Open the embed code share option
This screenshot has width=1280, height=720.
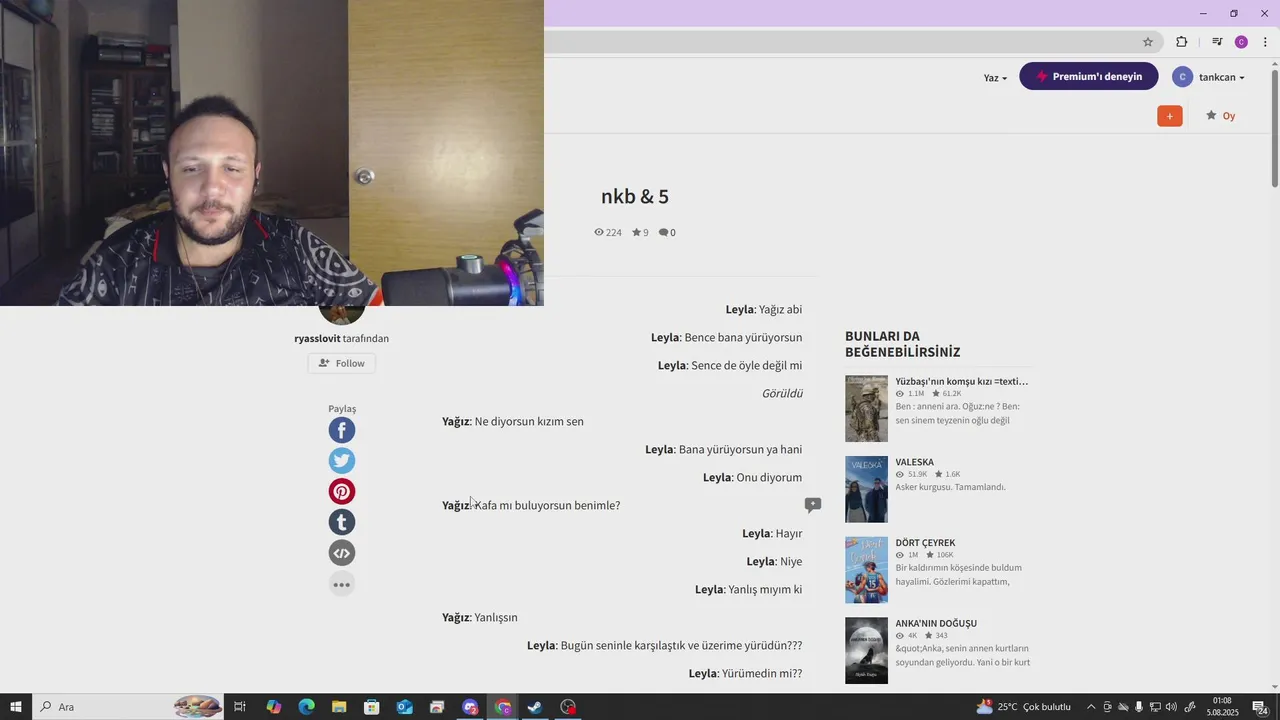pos(342,553)
